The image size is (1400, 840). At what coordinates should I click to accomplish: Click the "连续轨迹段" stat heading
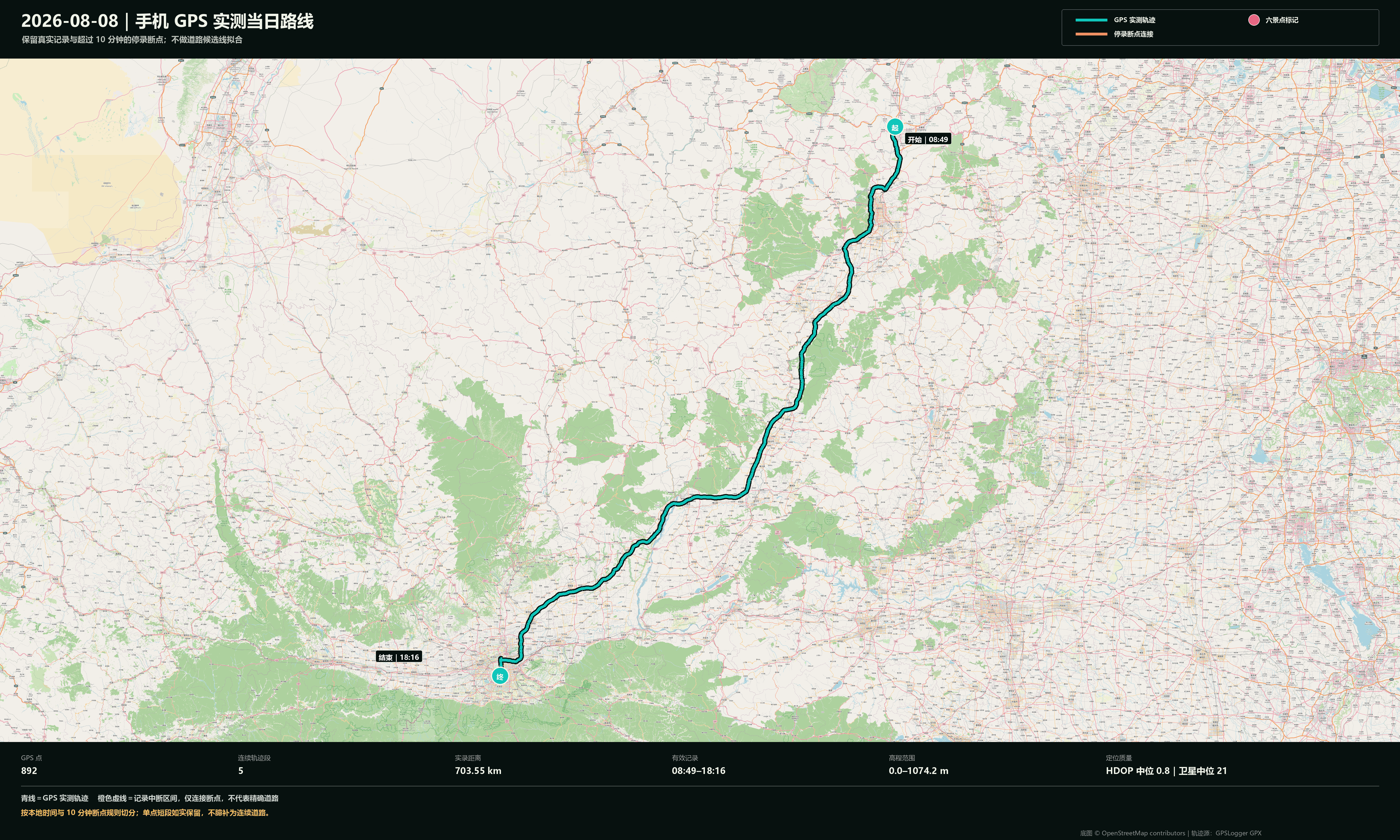tap(254, 758)
